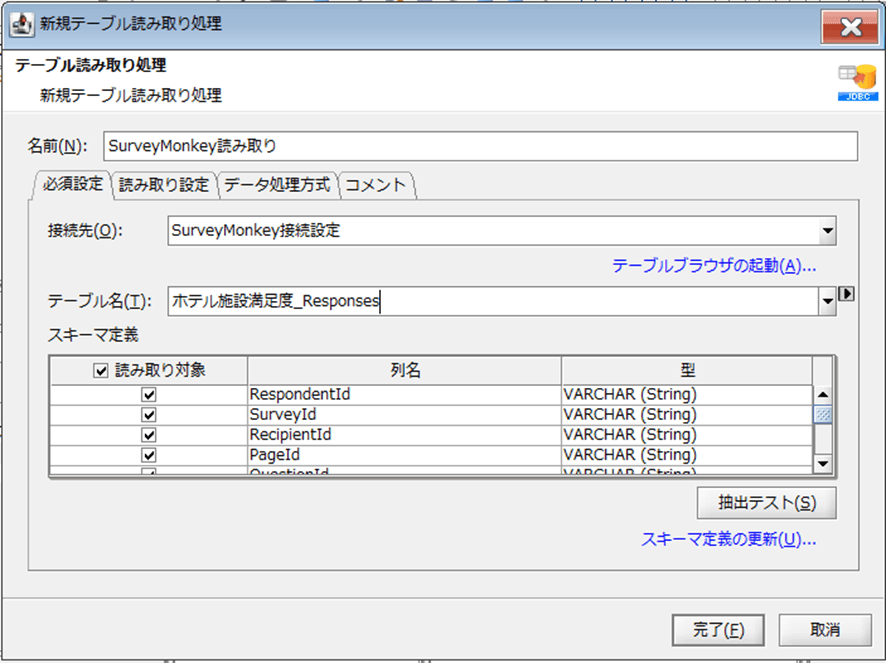Viewport: 886px width, 663px height.
Task: Click VARCHAR (String) type for RespondentId
Action: tap(687, 395)
